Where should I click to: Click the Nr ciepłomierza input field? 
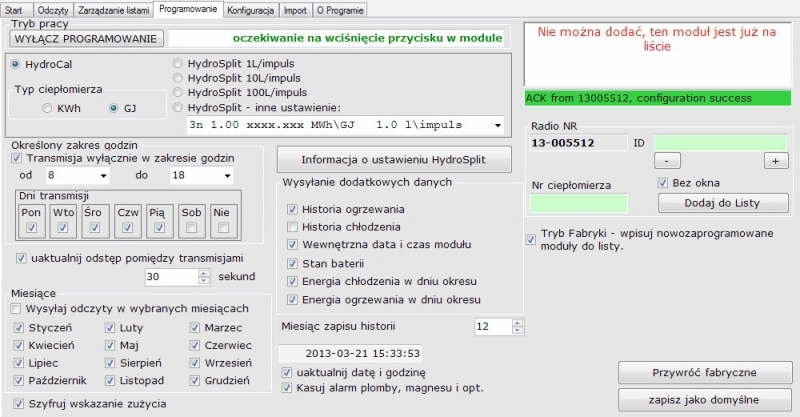coord(578,203)
